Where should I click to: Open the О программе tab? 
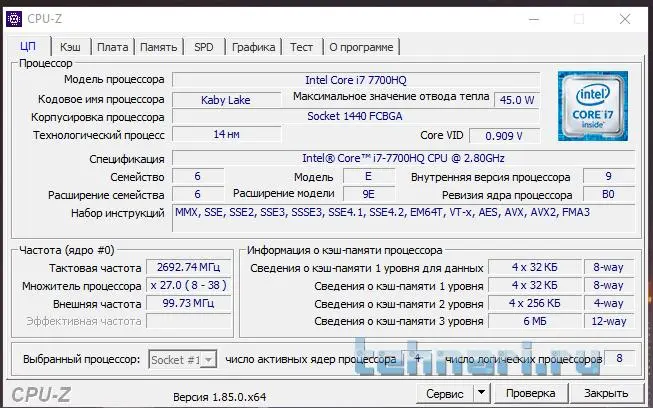pyautogui.click(x=361, y=47)
